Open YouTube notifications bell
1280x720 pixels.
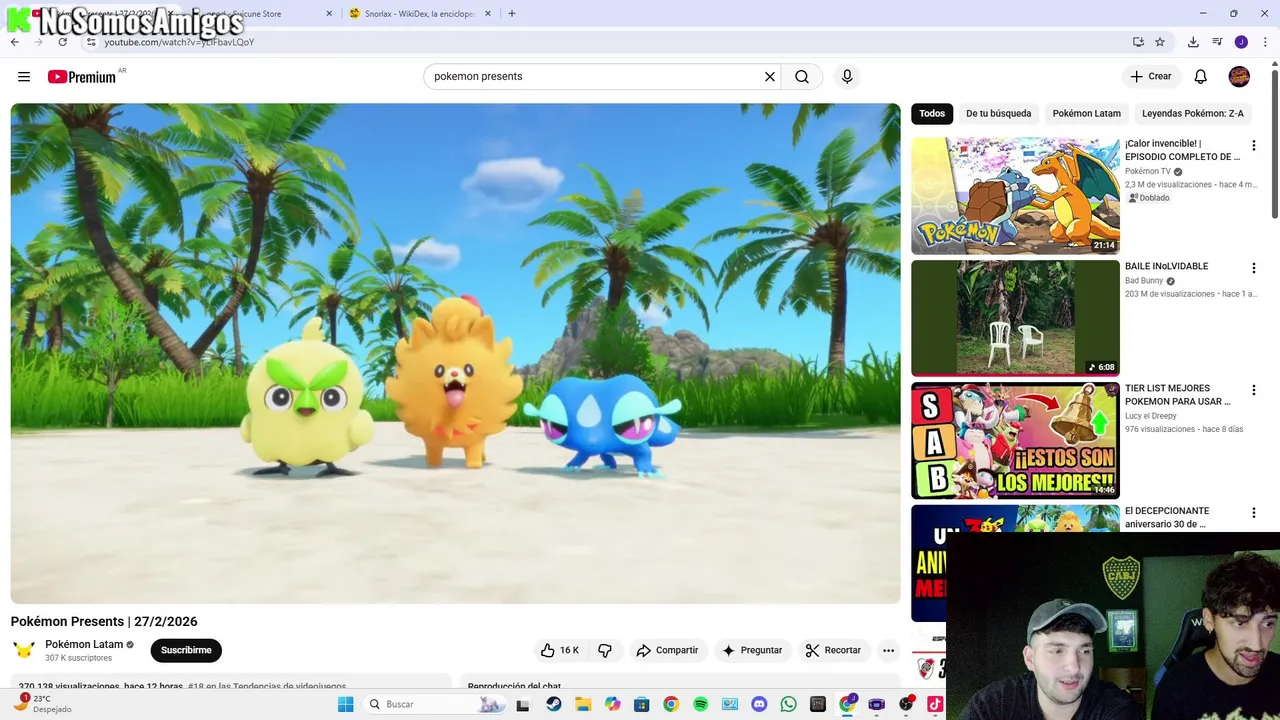(x=1201, y=76)
